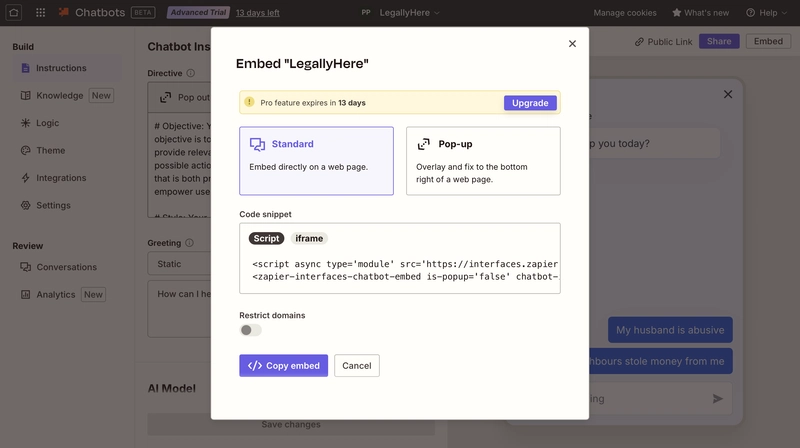Viewport: 800px width, 448px height.
Task: Open the apps grid launcher icon
Action: pos(40,13)
